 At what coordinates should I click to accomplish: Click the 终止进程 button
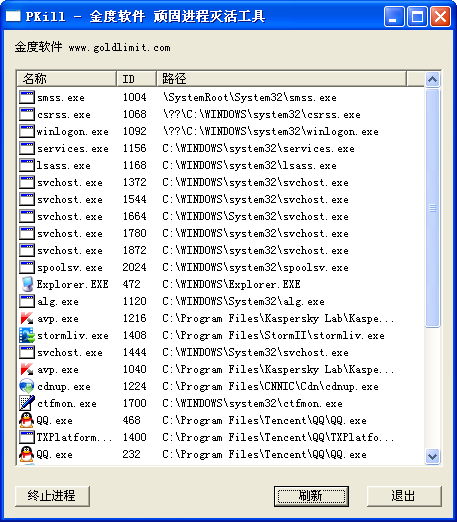click(52, 496)
